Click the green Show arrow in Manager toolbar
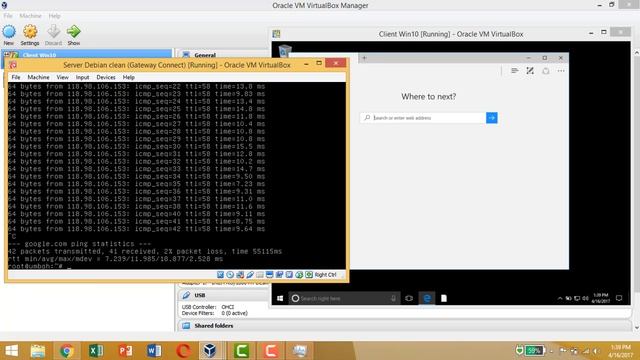The image size is (640, 360). click(74, 32)
